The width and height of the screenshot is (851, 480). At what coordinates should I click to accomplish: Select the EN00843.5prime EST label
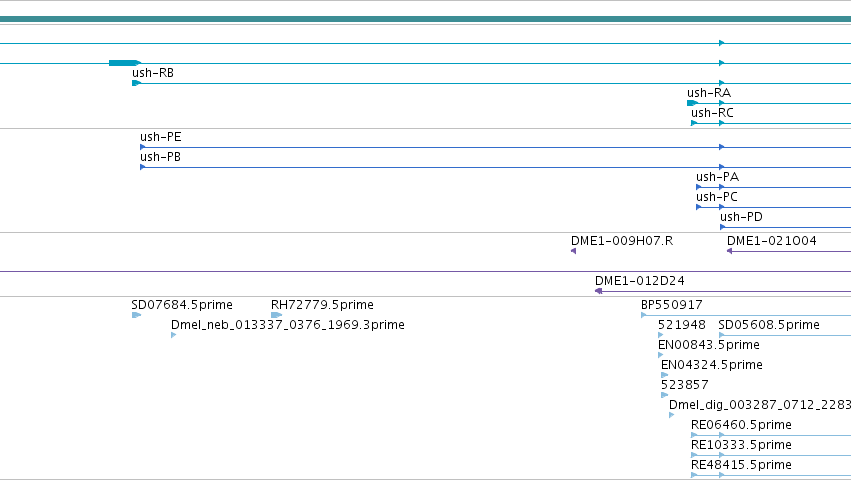709,345
